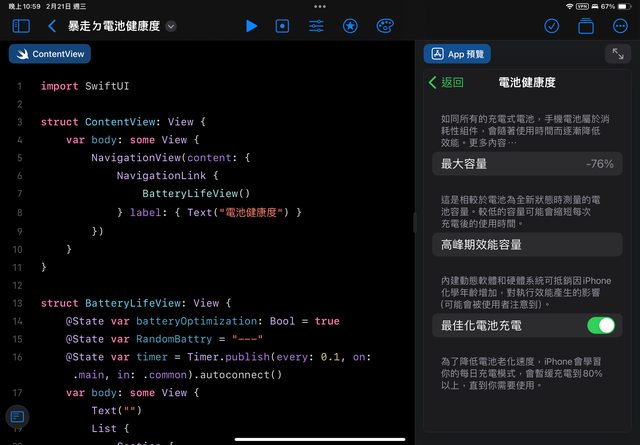Open the app settings sliders icon
640x445 pixels.
tap(316, 26)
